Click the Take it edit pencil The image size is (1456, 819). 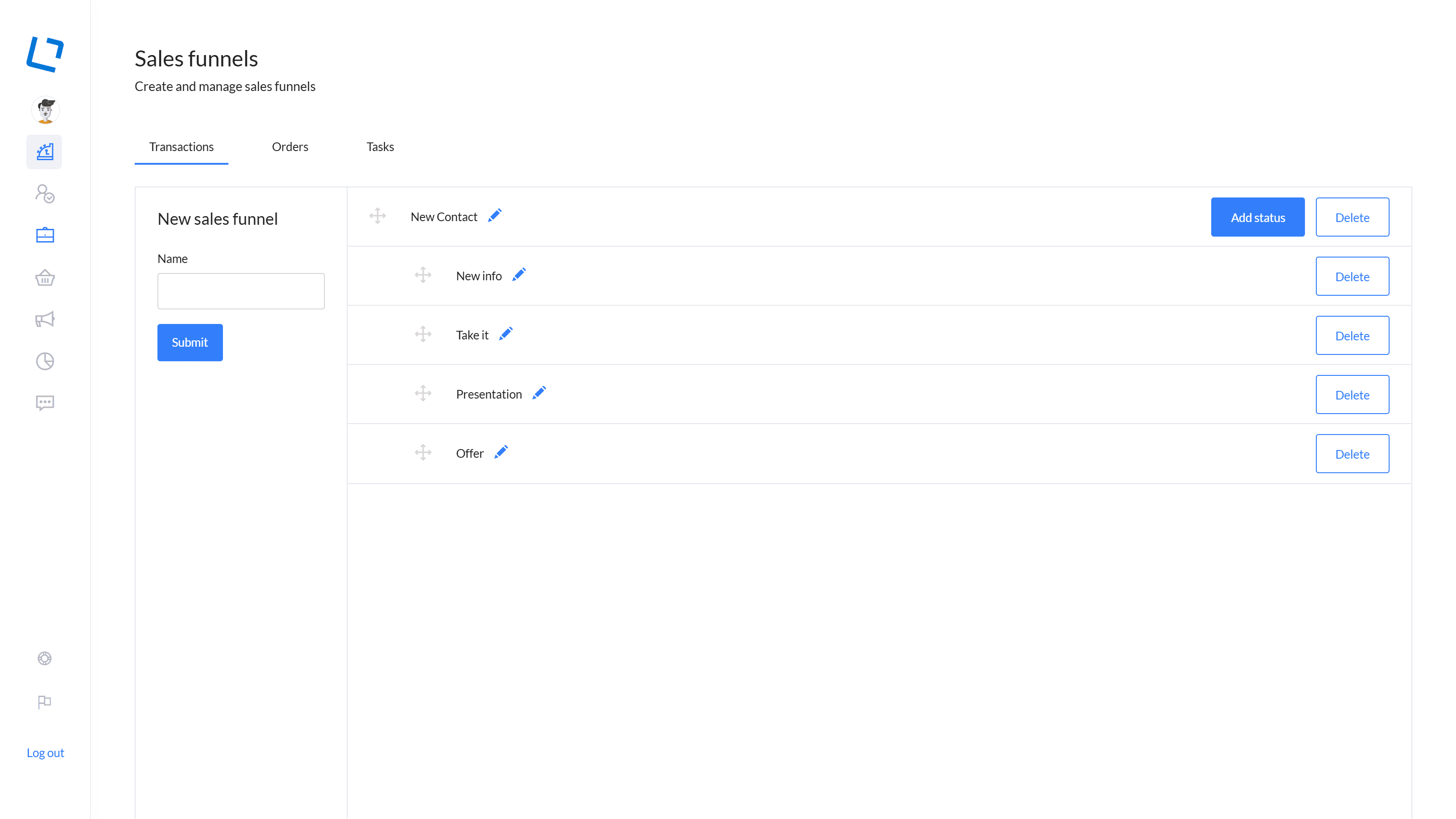(x=506, y=334)
